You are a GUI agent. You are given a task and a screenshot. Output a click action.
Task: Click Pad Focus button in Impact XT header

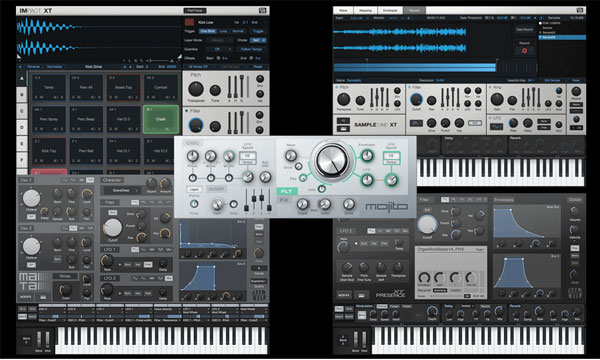(x=195, y=10)
